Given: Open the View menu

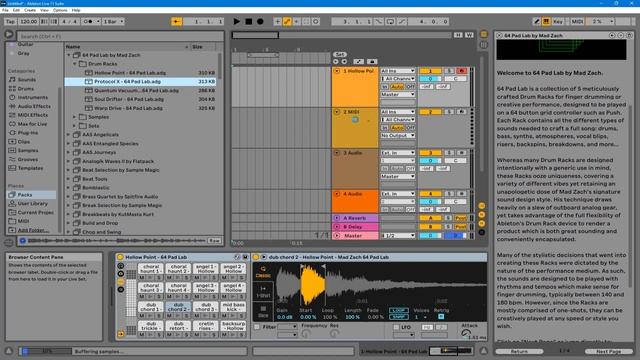Looking at the screenshot, I should point(44,10).
